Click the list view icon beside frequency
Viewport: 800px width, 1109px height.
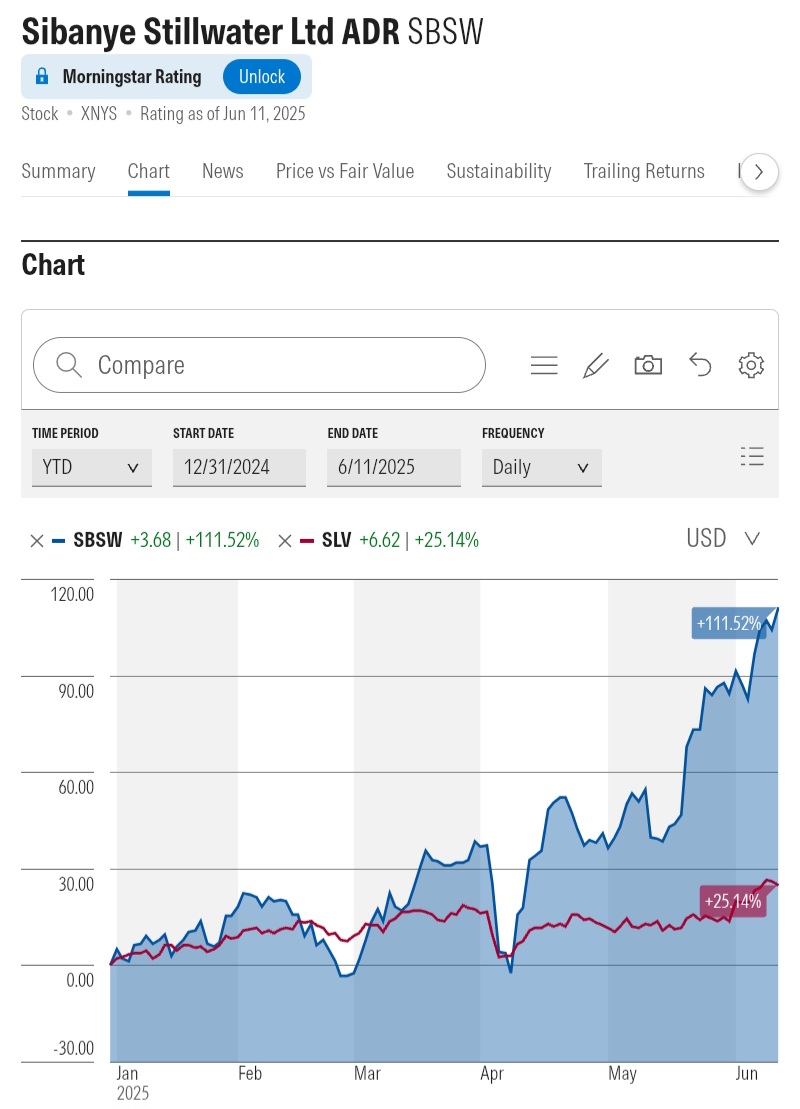pyautogui.click(x=752, y=456)
